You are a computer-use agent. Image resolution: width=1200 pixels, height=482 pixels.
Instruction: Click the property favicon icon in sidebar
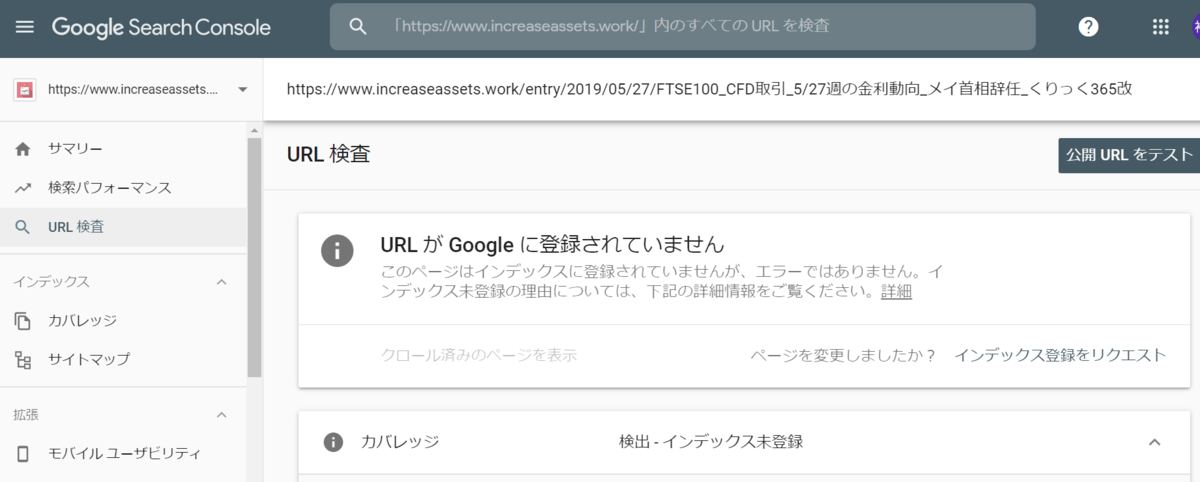point(24,90)
